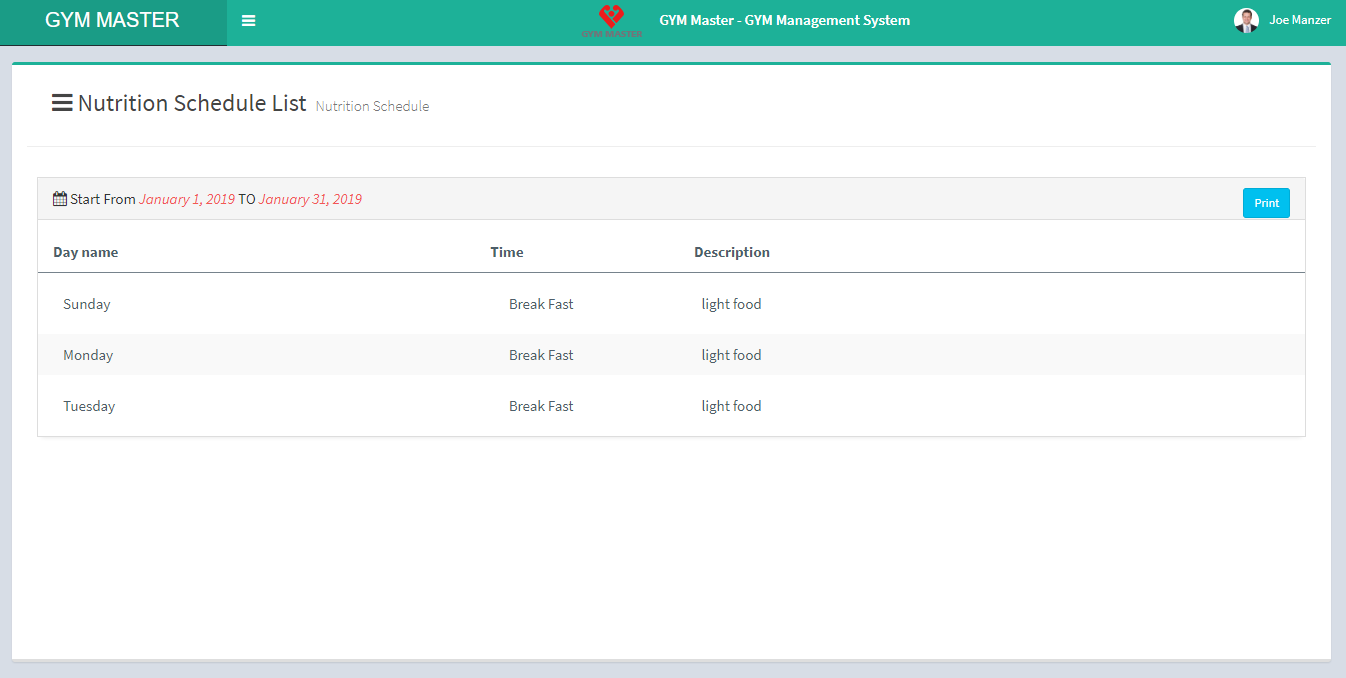This screenshot has height=678, width=1346.
Task: Select the Monday row day cell
Action: coord(88,355)
